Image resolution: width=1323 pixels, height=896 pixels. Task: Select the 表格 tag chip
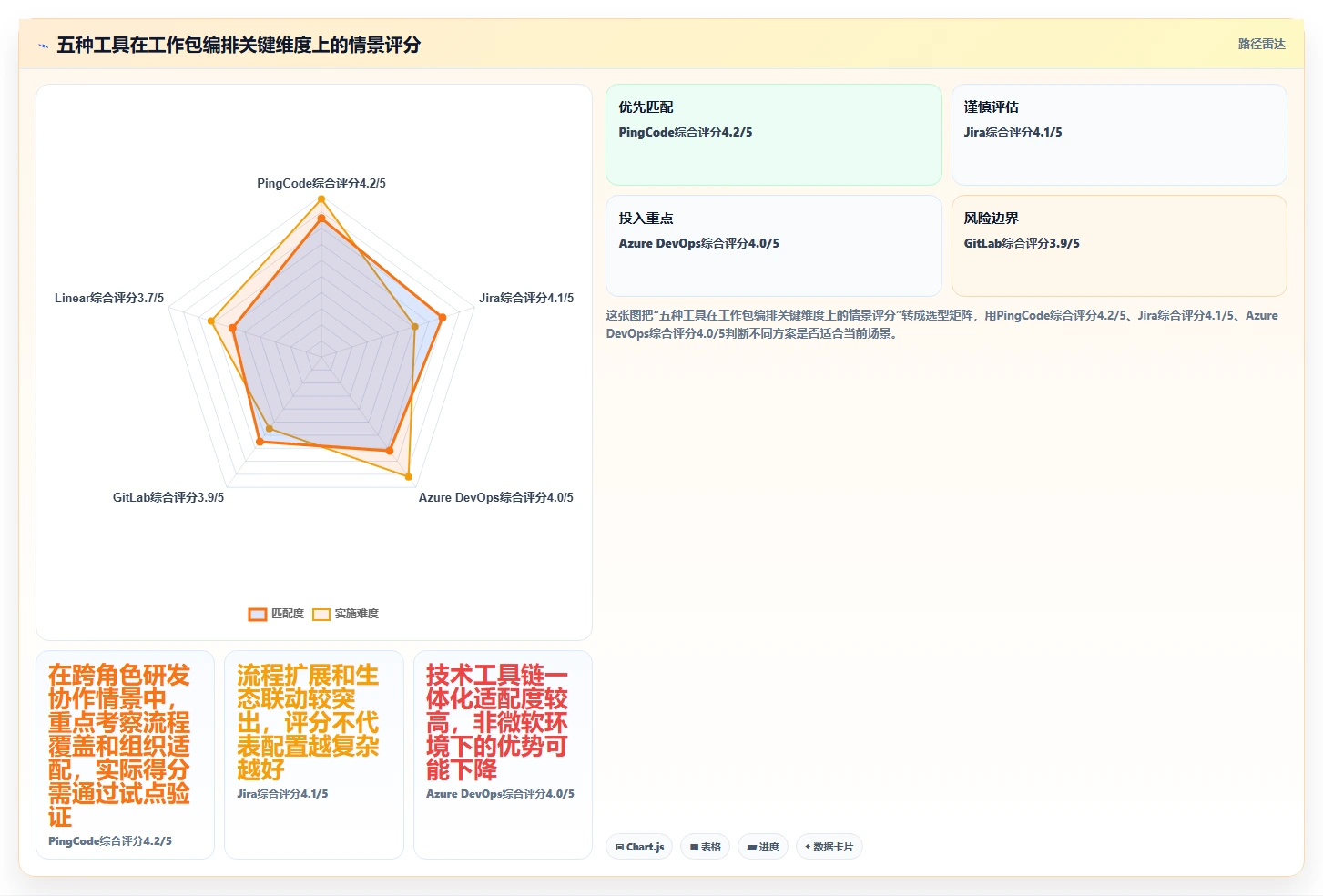[x=705, y=847]
